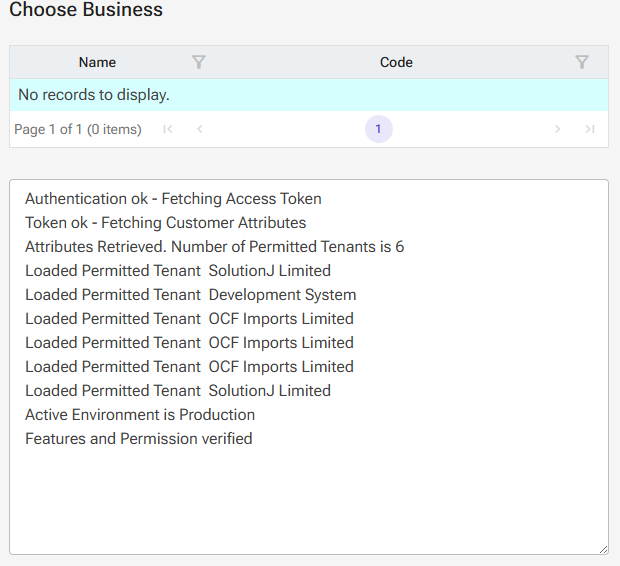Screen dimensions: 620x566
Task: Go to previous page of grid
Action: tap(200, 129)
